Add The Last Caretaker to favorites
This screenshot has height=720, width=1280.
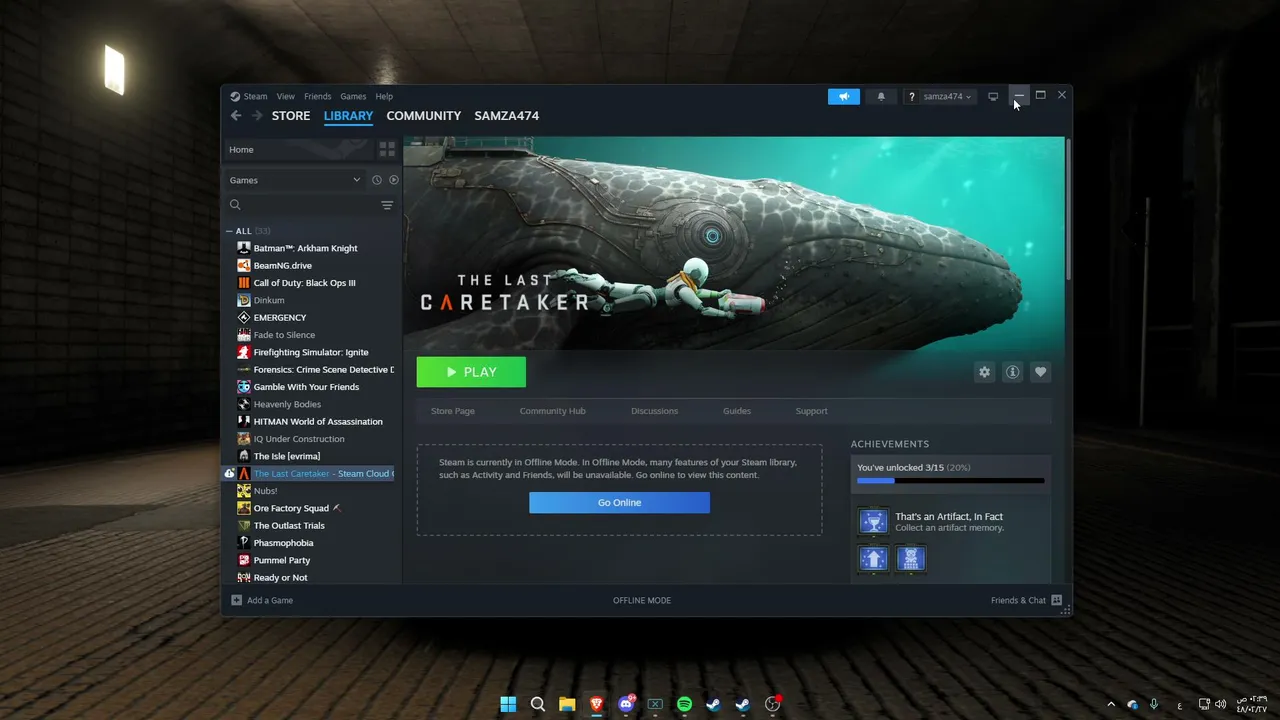tap(1040, 372)
